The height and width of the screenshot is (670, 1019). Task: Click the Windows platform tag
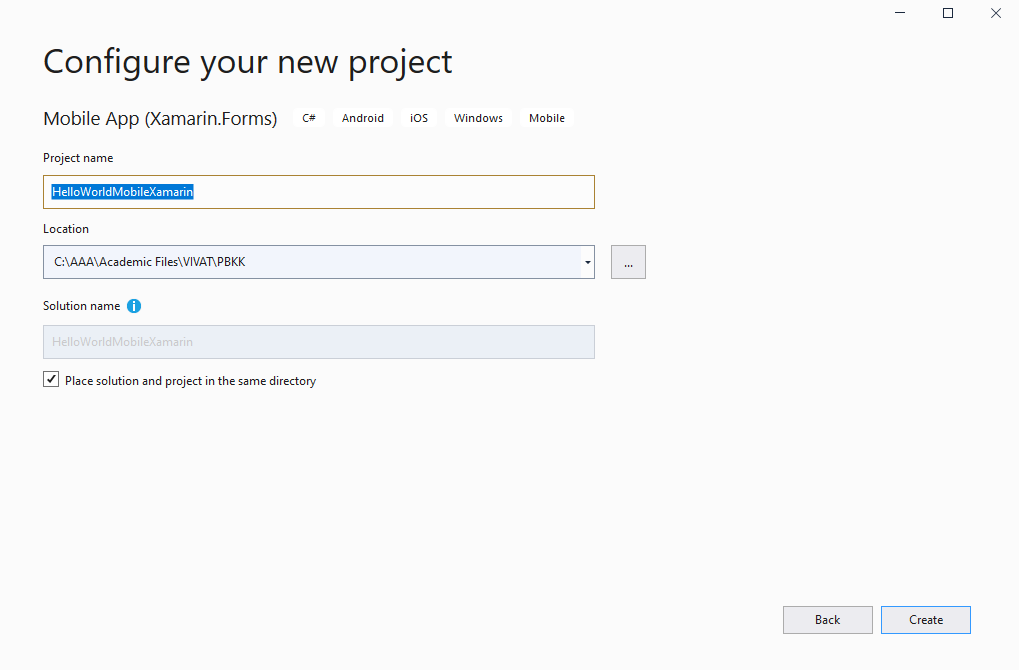coord(478,118)
